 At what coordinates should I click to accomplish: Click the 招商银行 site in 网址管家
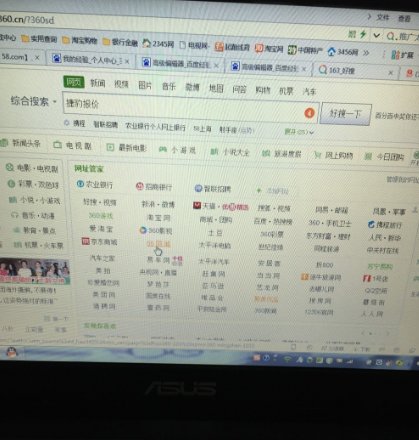tap(154, 187)
